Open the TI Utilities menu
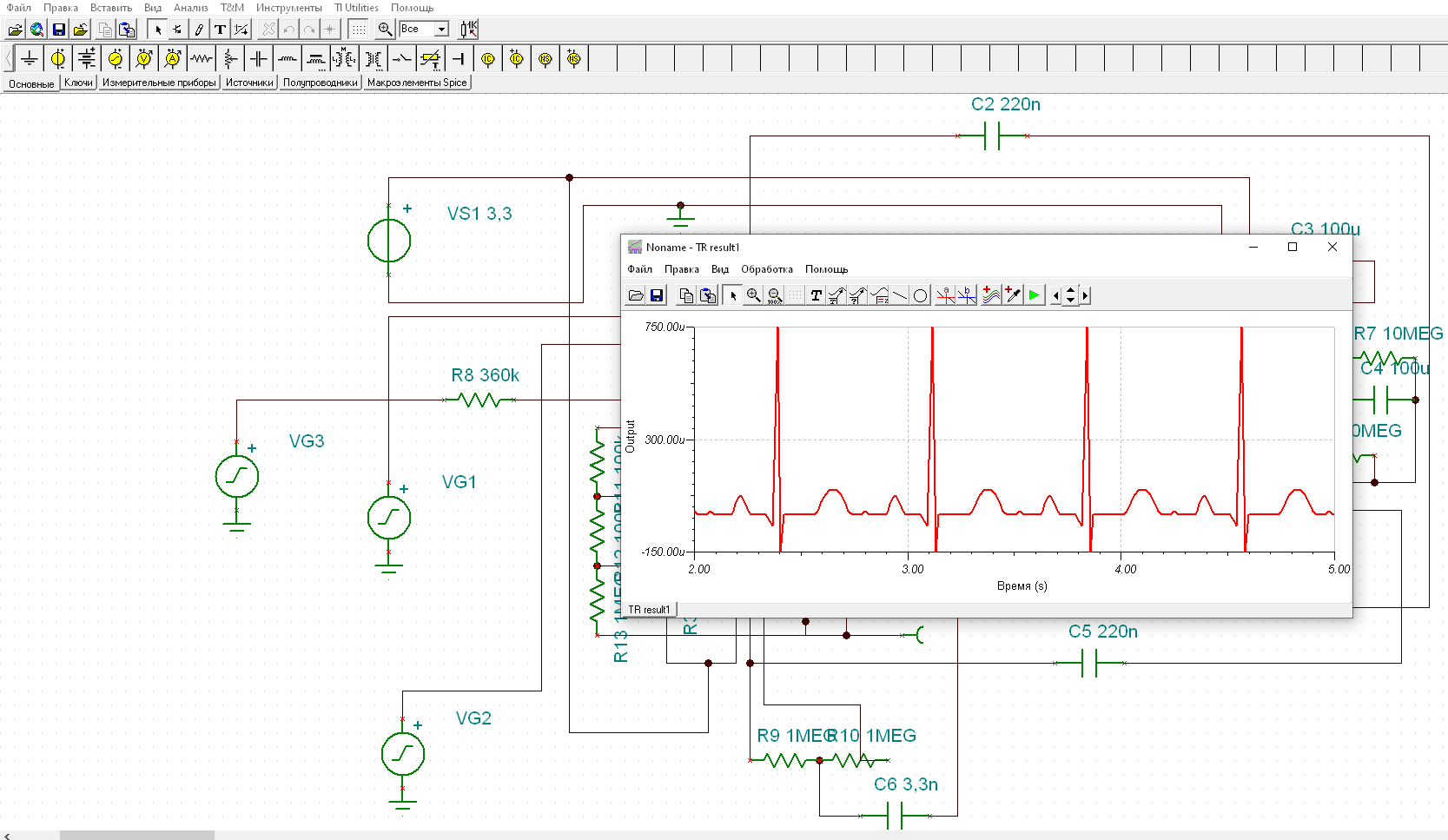The width and height of the screenshot is (1448, 840). [356, 8]
